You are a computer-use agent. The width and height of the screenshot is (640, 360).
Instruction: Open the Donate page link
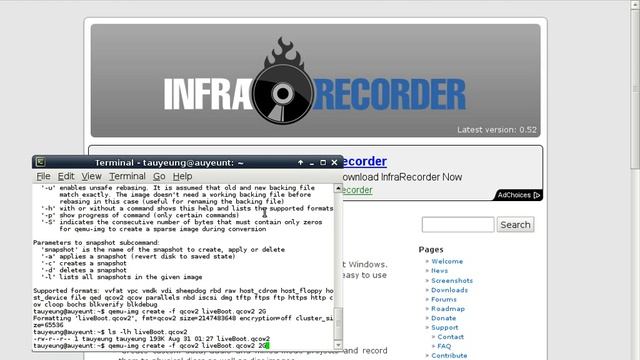(x=443, y=318)
